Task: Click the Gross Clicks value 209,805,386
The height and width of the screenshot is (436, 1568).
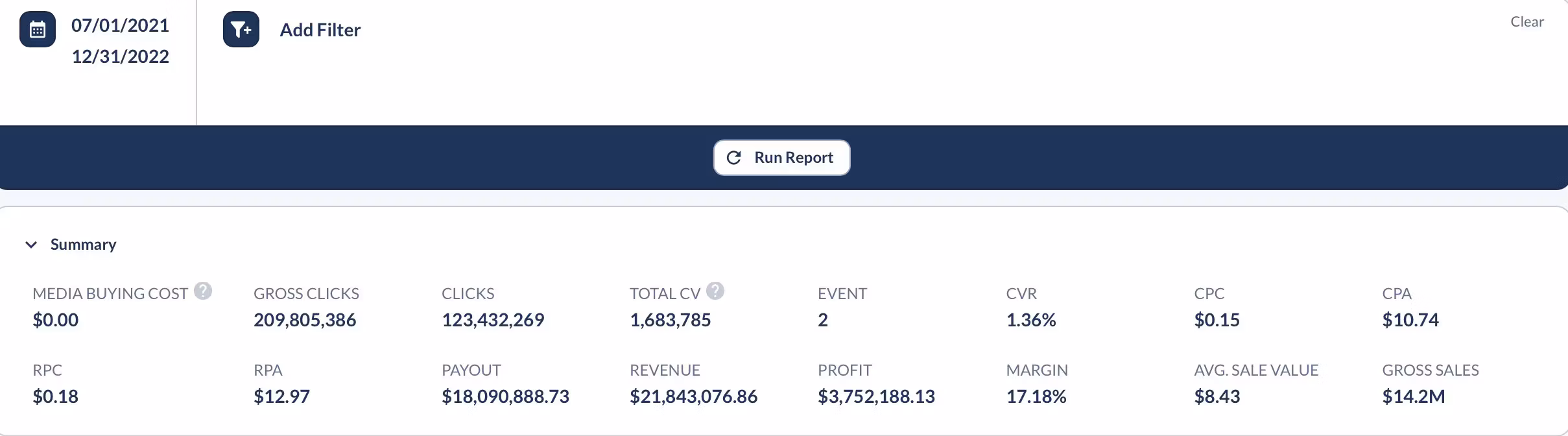Action: click(x=305, y=320)
